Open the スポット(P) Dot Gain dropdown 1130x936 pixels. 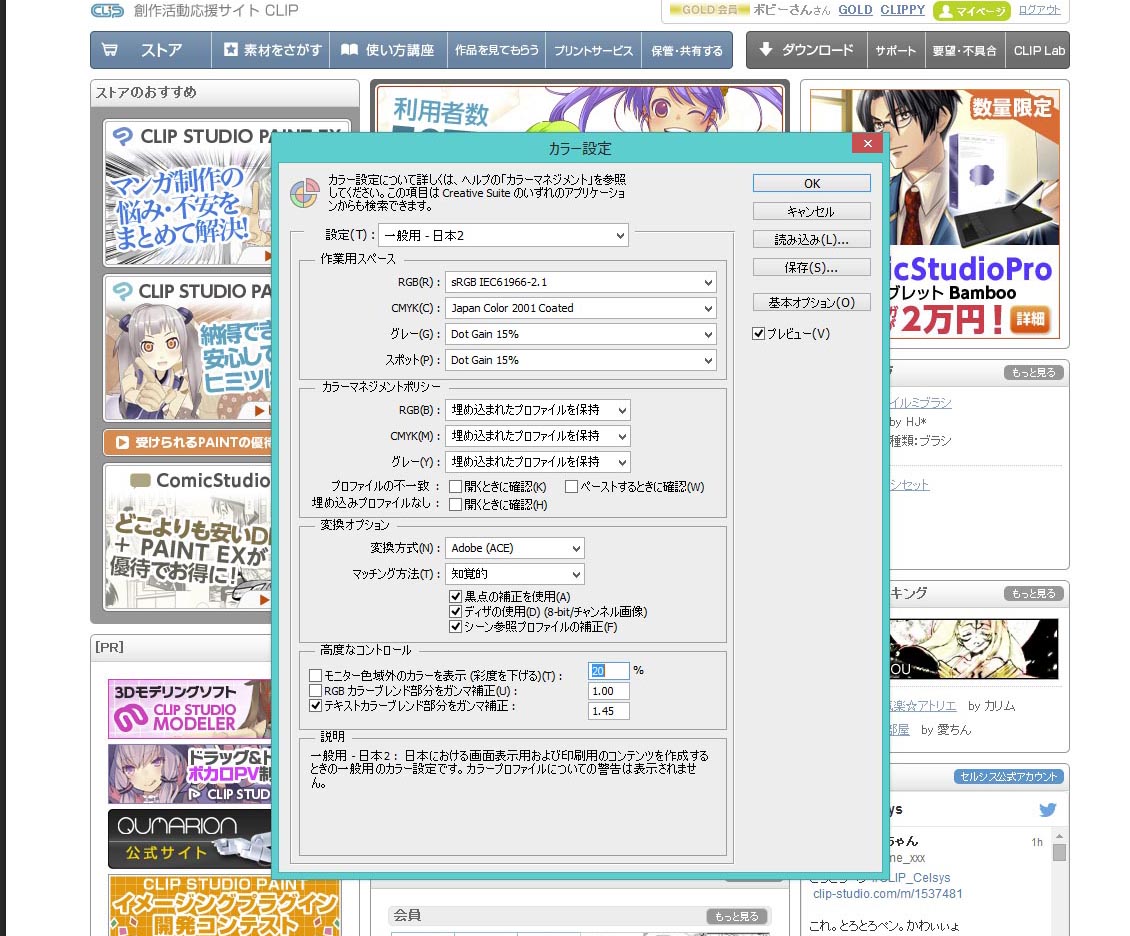coord(581,360)
